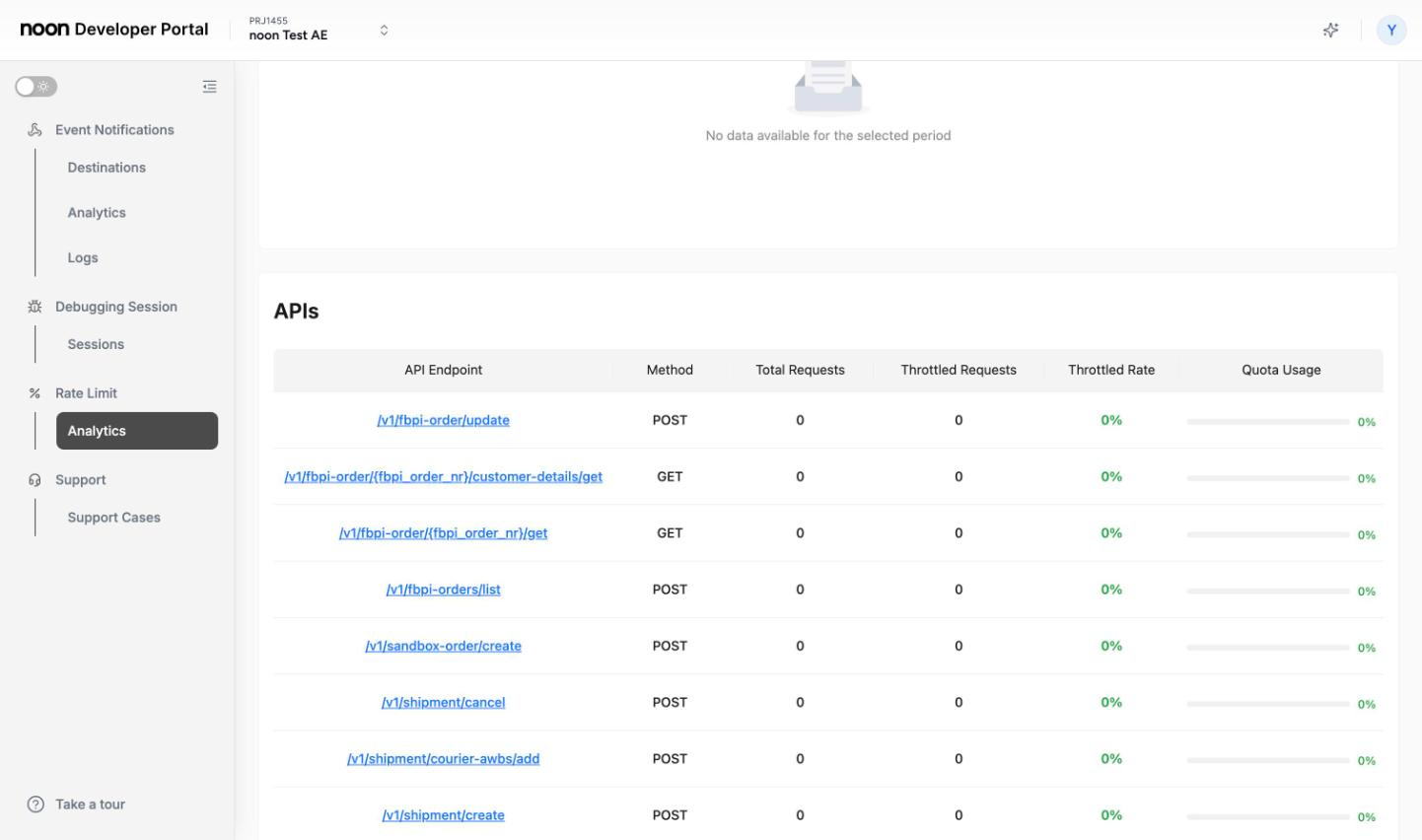Image resolution: width=1422 pixels, height=840 pixels.
Task: Open Logs in the sidebar
Action: (83, 258)
